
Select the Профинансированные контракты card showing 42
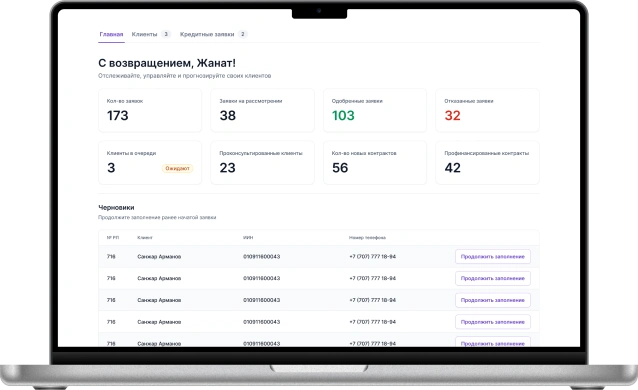tap(487, 162)
